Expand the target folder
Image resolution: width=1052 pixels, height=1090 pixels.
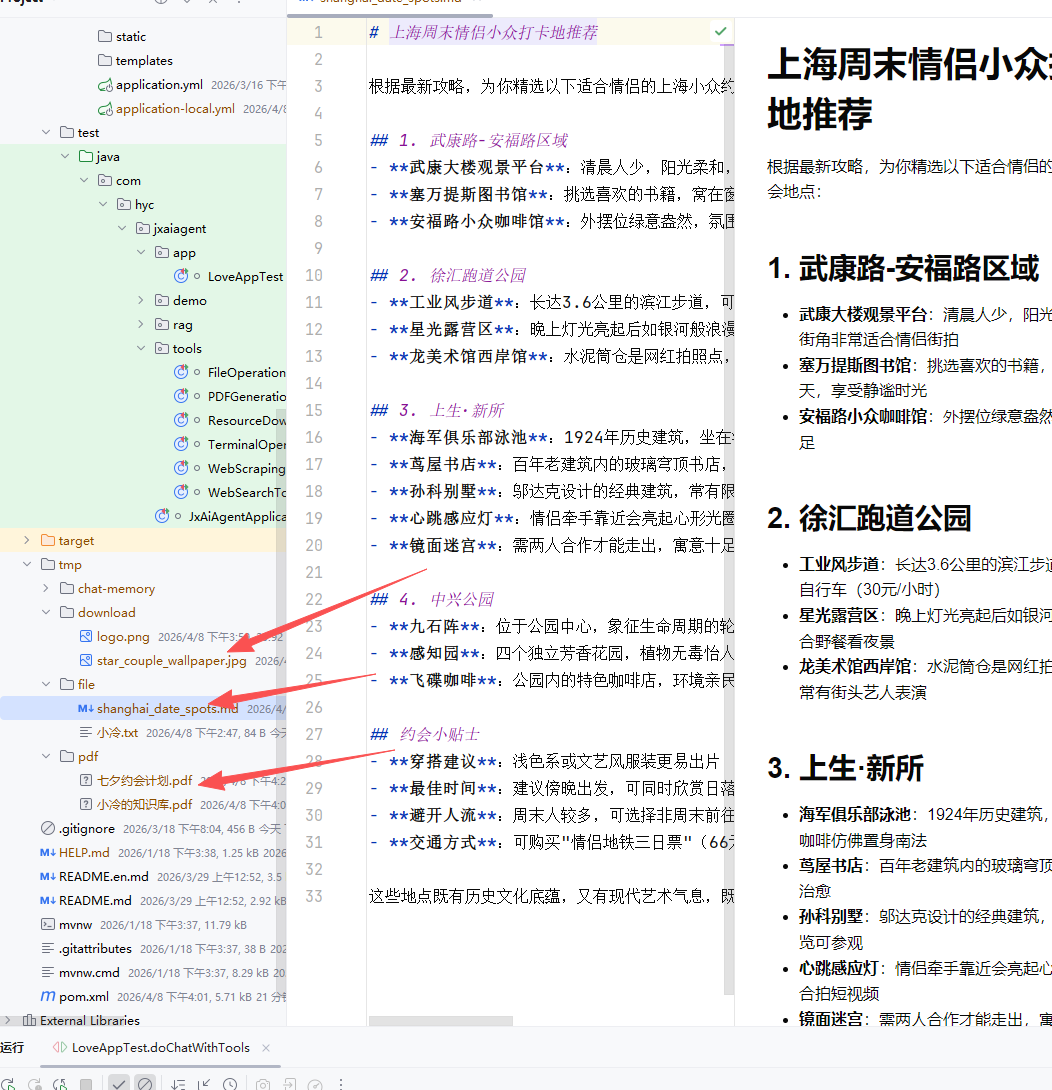click(x=26, y=540)
